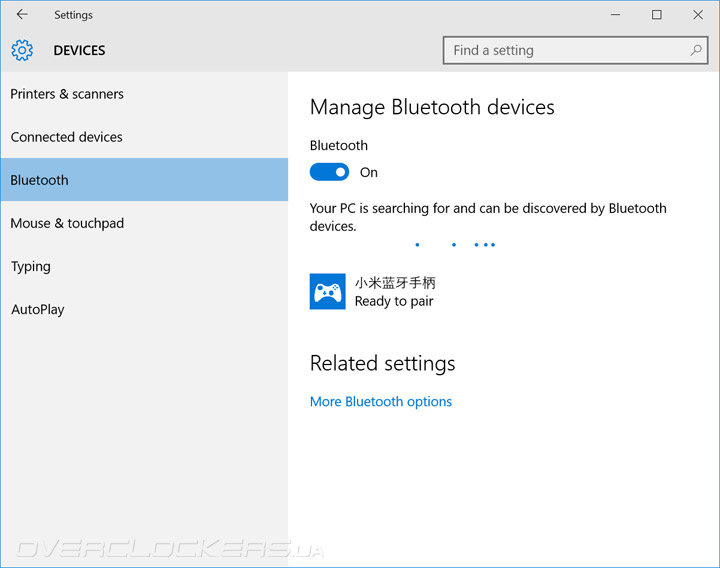Click the Manage Bluetooth devices heading
This screenshot has height=568, width=720.
432,107
